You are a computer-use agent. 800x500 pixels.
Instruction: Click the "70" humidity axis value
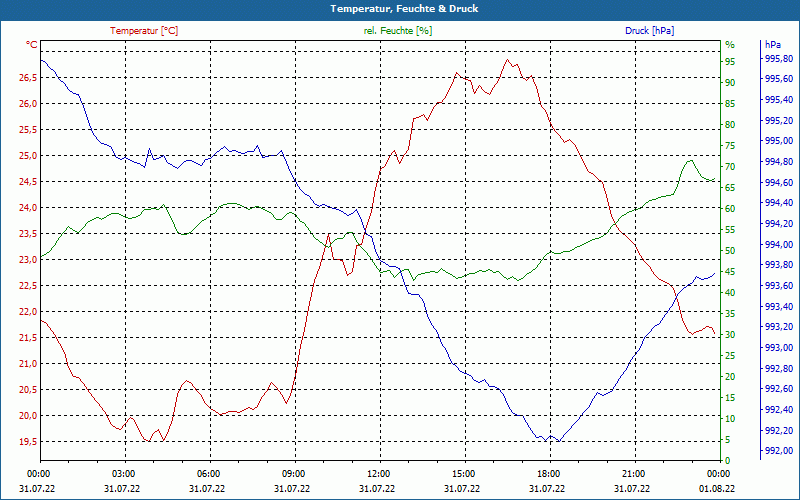pyautogui.click(x=730, y=167)
